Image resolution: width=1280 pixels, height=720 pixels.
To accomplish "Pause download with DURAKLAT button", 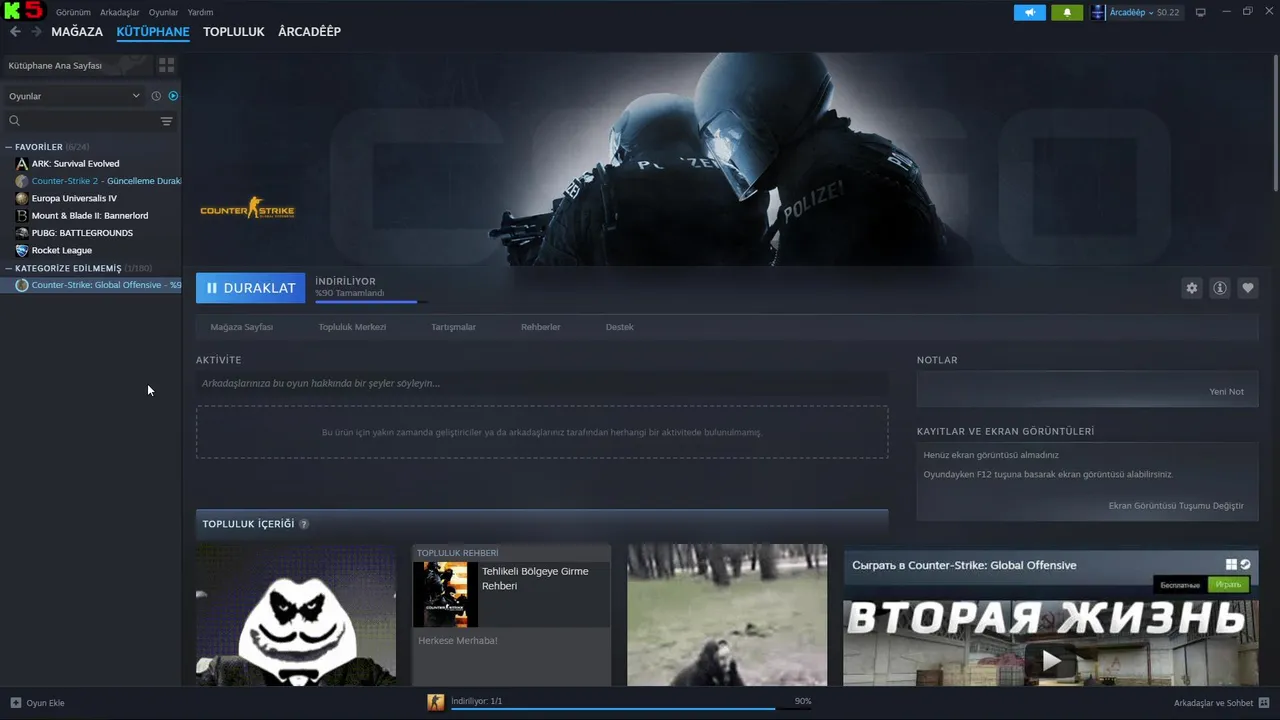I will (x=251, y=288).
